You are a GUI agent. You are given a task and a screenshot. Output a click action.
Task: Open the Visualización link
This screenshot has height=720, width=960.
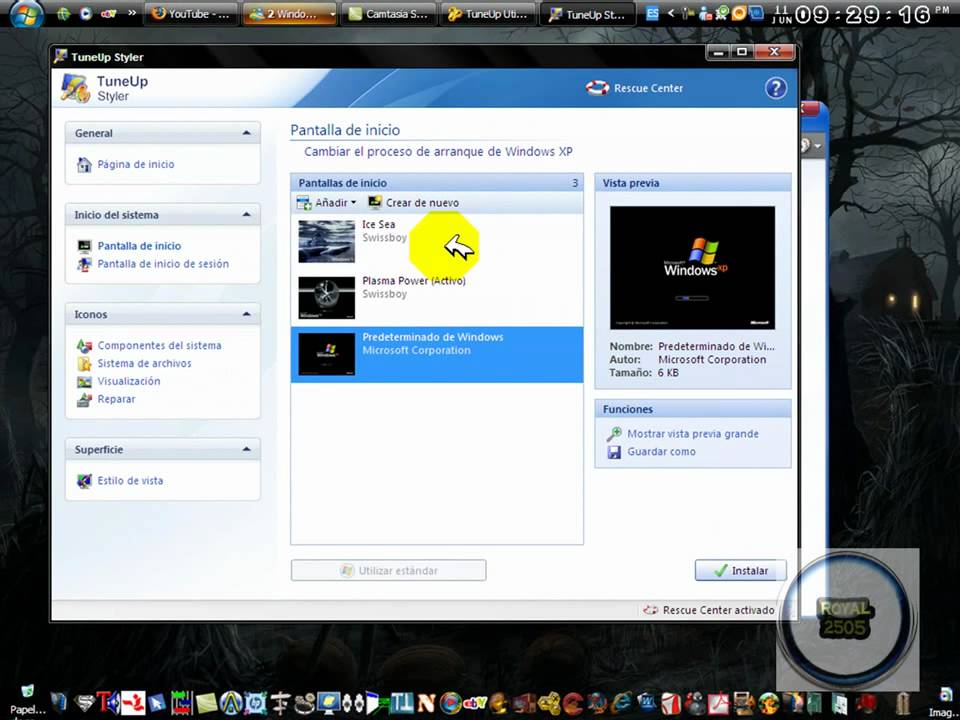(x=129, y=381)
